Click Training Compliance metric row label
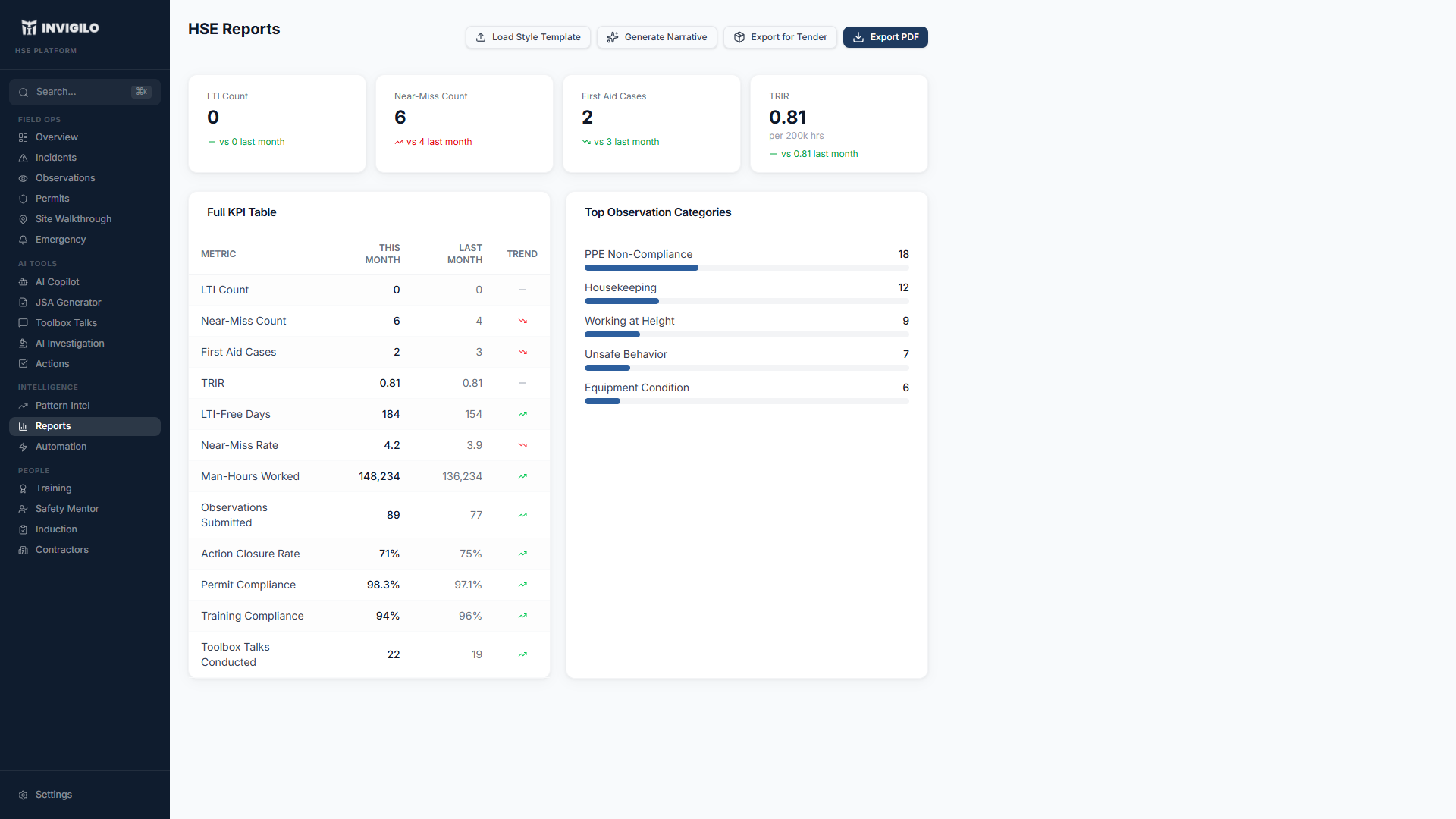The width and height of the screenshot is (1456, 819). [x=253, y=616]
